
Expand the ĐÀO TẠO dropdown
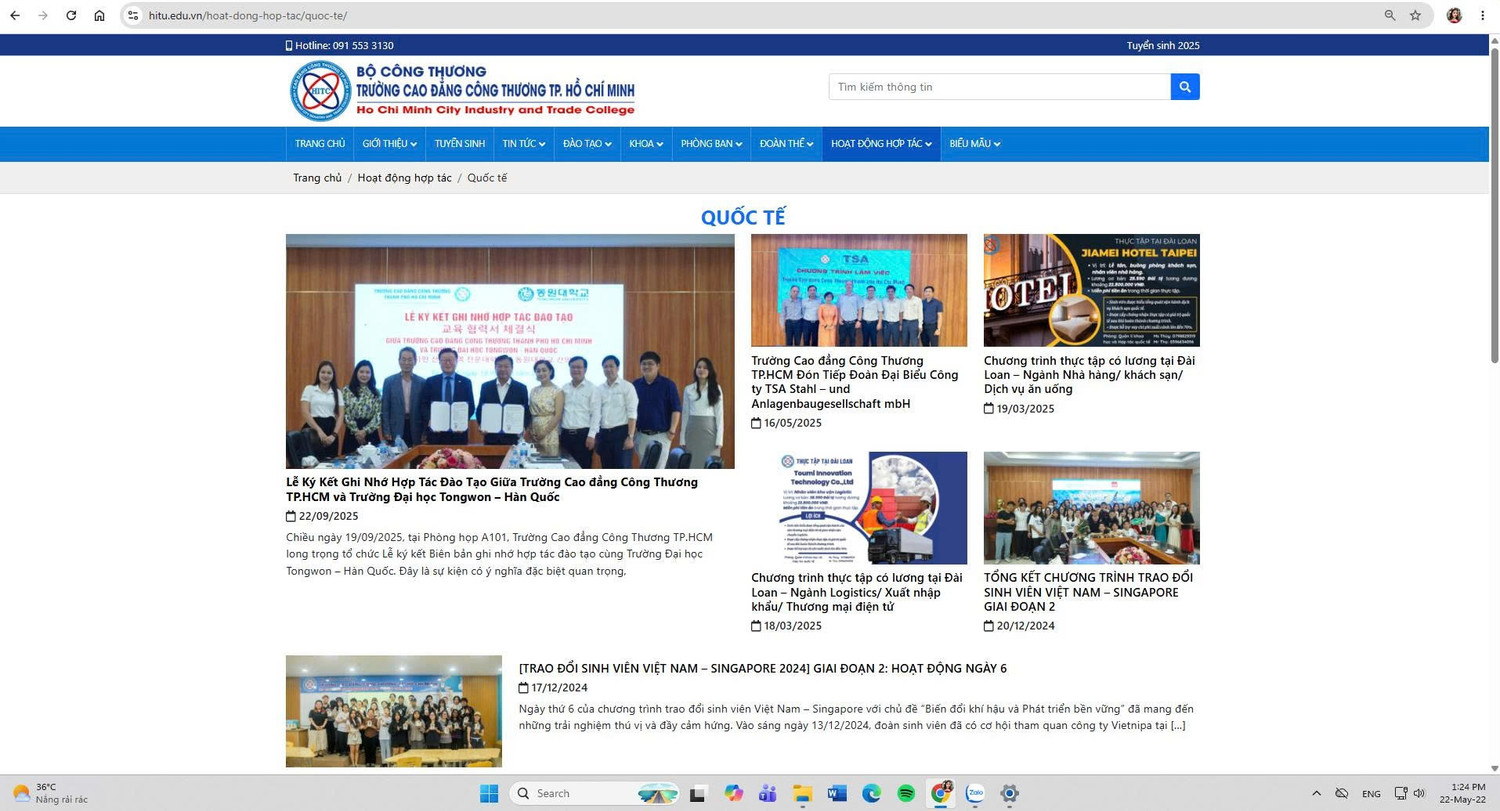point(587,144)
